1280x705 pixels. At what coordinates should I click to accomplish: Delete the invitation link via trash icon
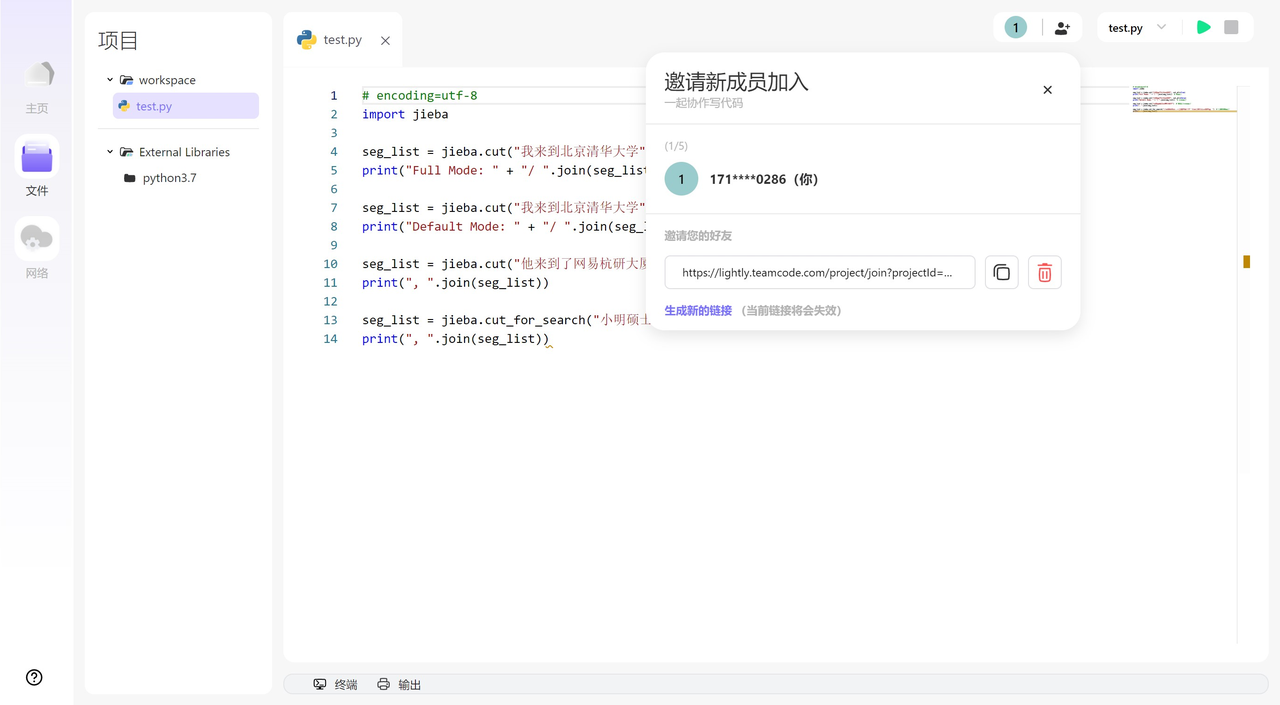[1044, 272]
